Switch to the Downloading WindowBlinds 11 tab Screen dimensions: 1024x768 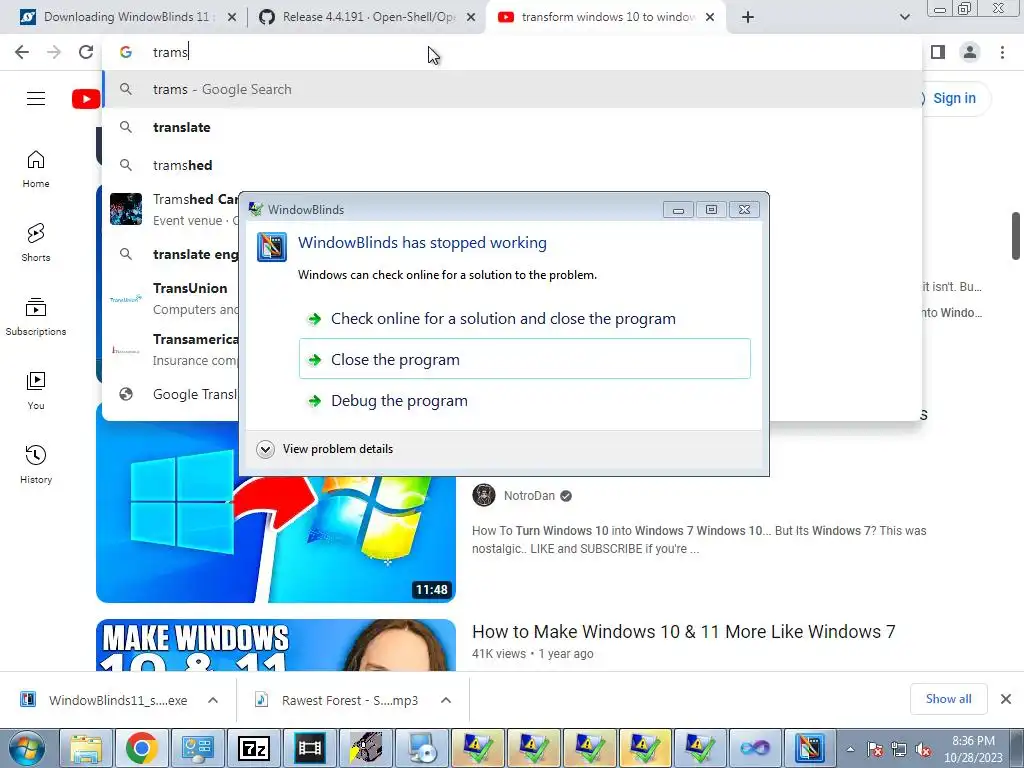pyautogui.click(x=127, y=17)
